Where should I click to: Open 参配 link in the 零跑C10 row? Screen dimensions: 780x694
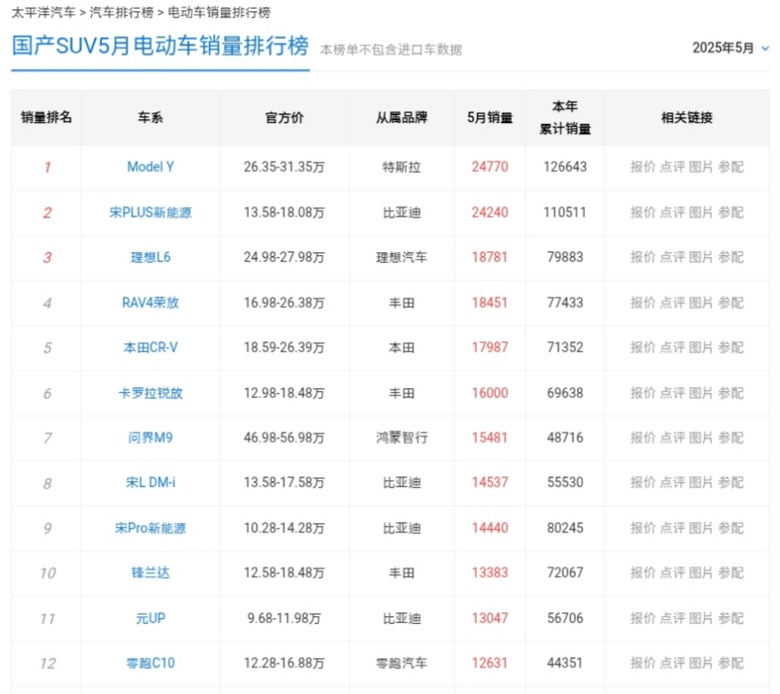[730, 663]
